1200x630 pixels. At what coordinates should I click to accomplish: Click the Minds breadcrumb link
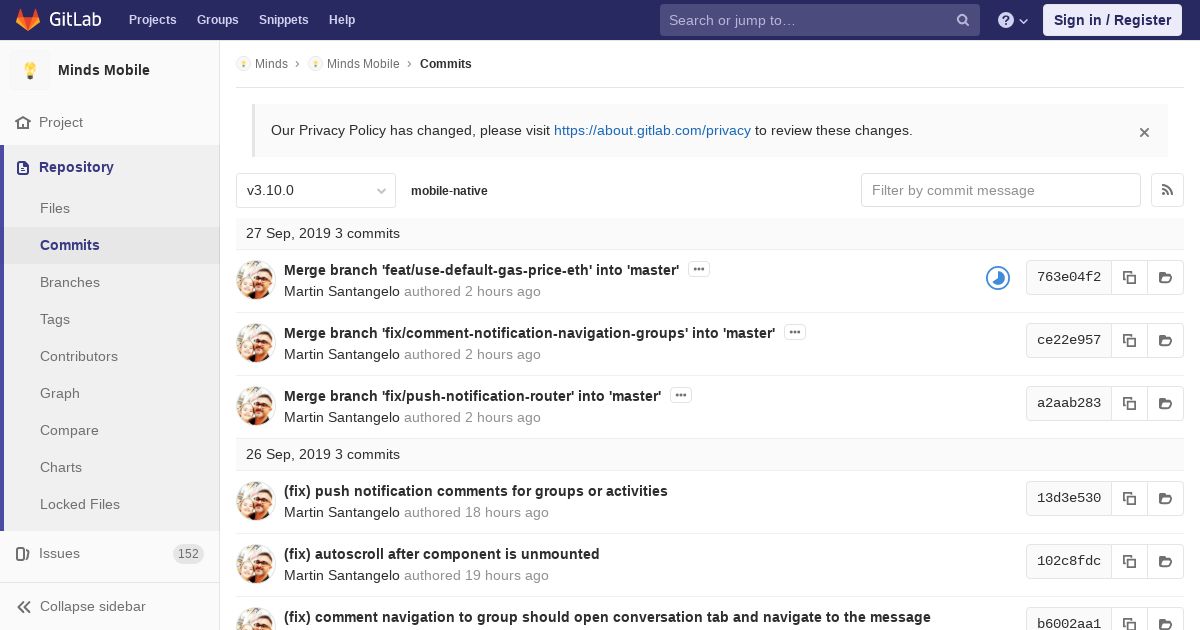point(271,64)
